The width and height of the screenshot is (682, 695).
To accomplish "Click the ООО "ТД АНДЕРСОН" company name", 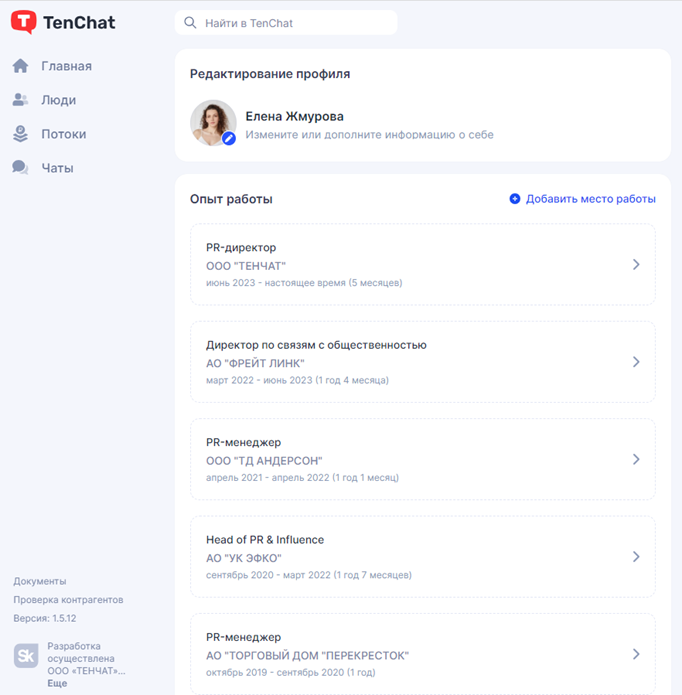I will [264, 461].
